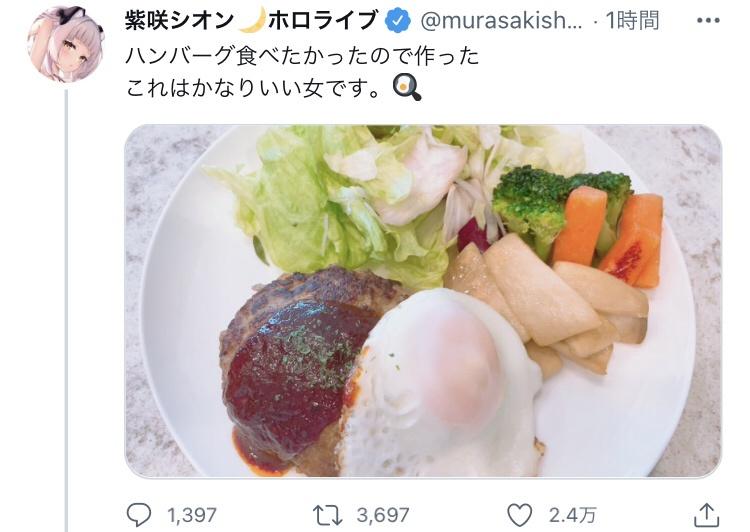Click the retweet count 3,697
Screen dimensions: 750x532
tap(383, 515)
